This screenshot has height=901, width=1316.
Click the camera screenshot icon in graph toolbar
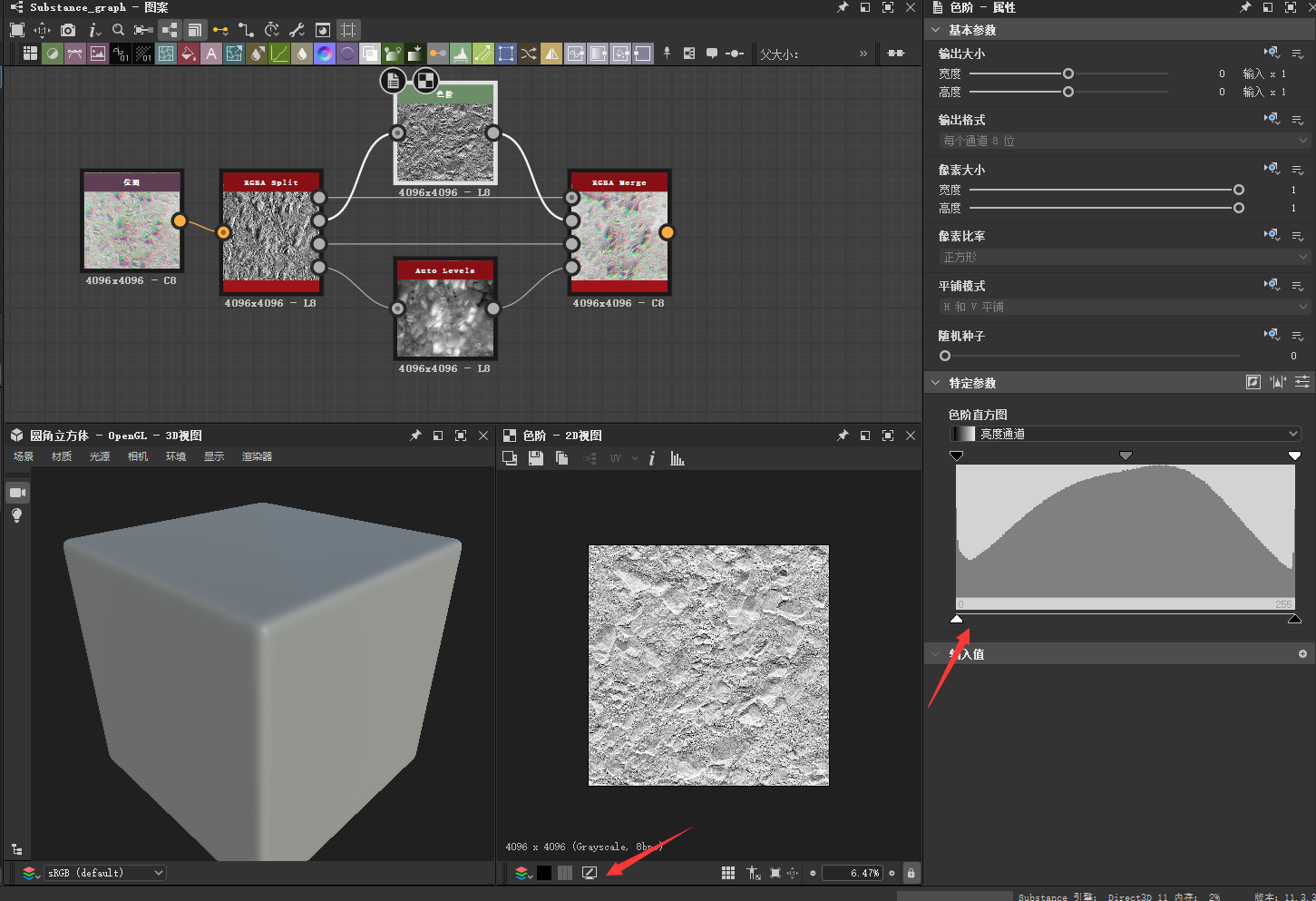(68, 30)
